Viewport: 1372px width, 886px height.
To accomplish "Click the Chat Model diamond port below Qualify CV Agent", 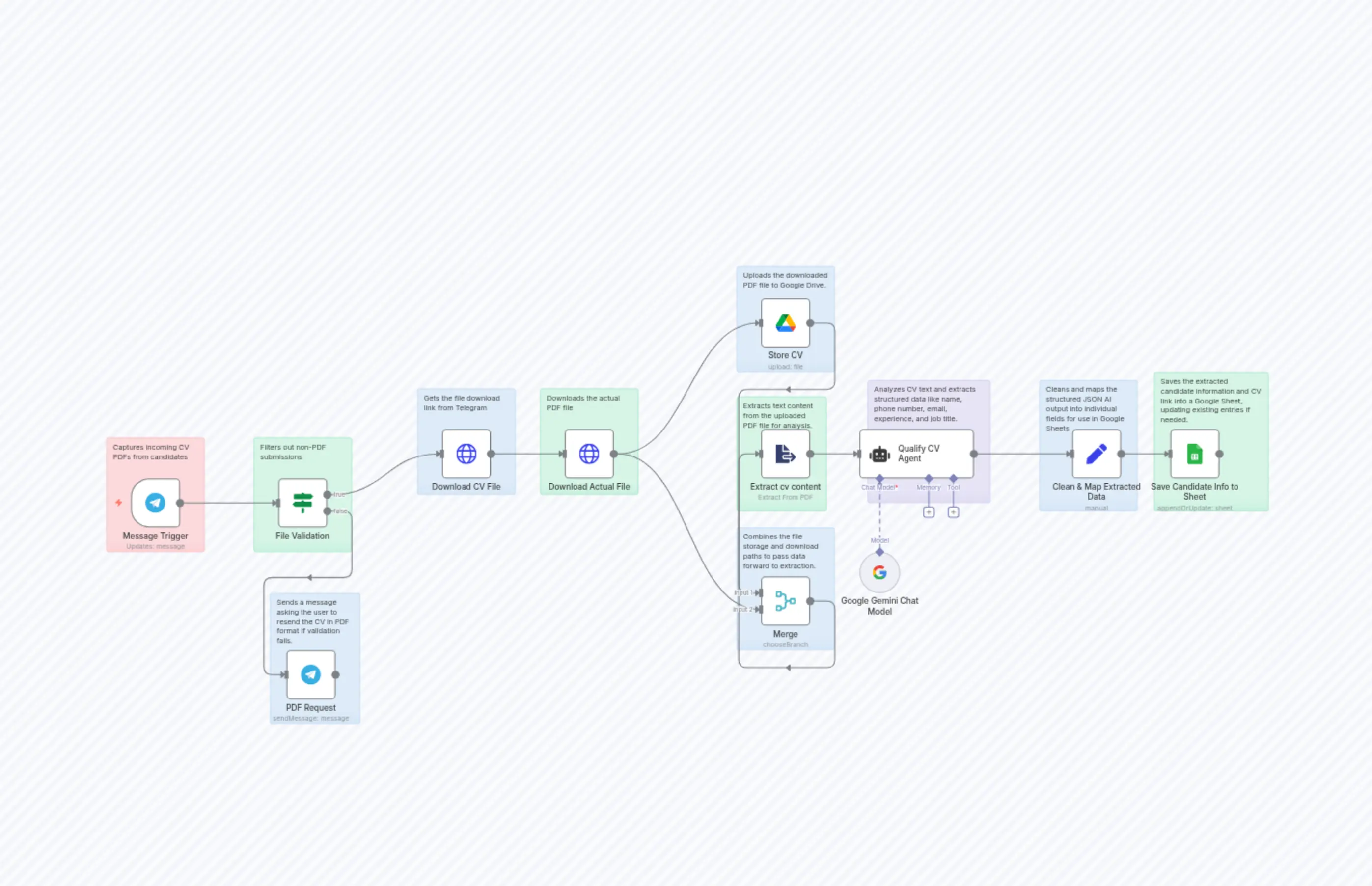I will tap(880, 478).
